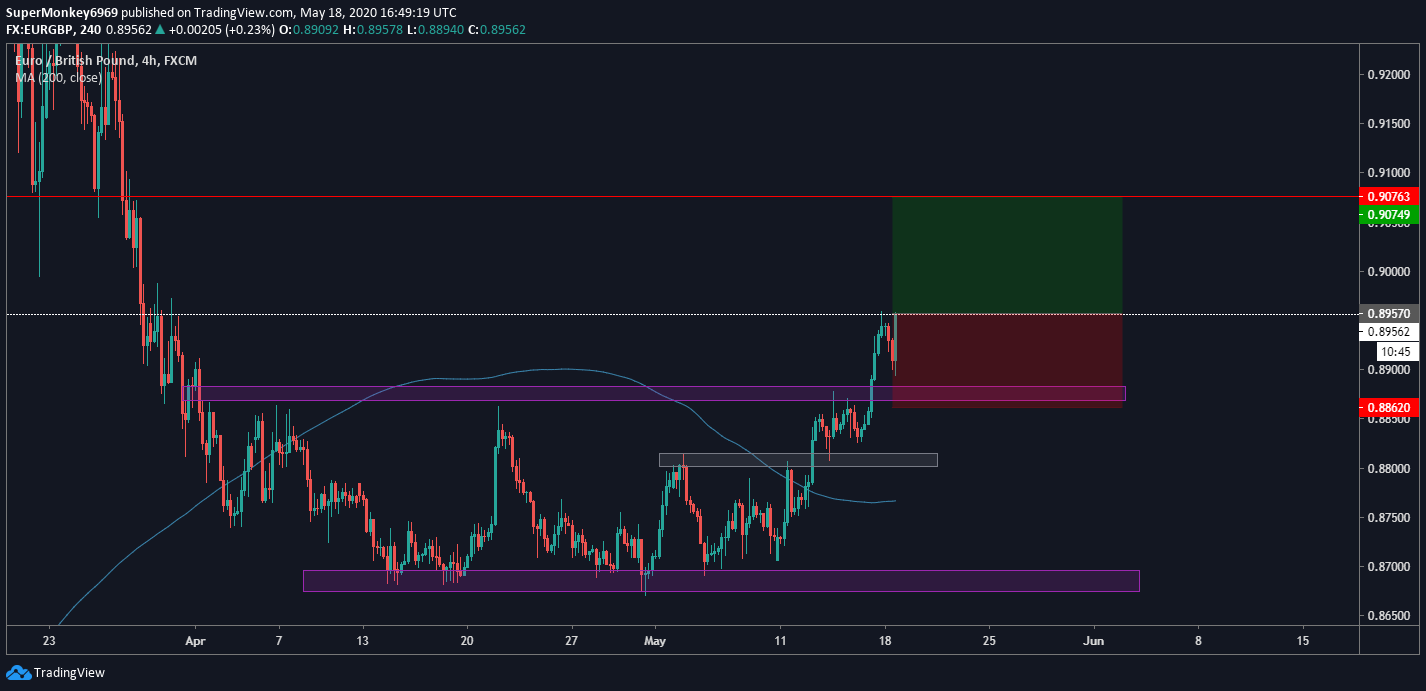The width and height of the screenshot is (1426, 691).
Task: Select the lower purple rectangle near 0.87000
Action: 721,581
